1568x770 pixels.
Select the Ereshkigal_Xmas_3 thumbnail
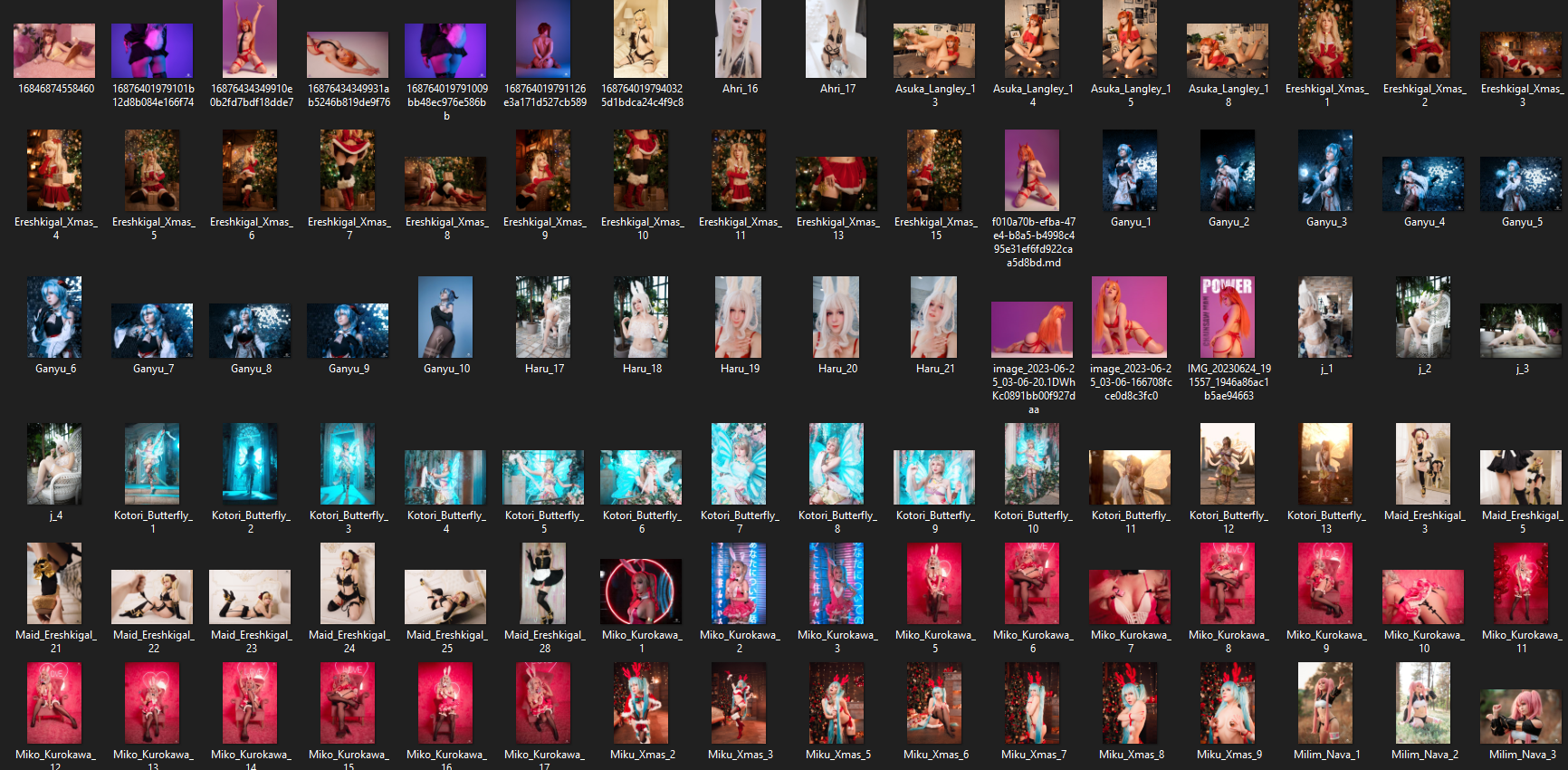pos(1522,55)
